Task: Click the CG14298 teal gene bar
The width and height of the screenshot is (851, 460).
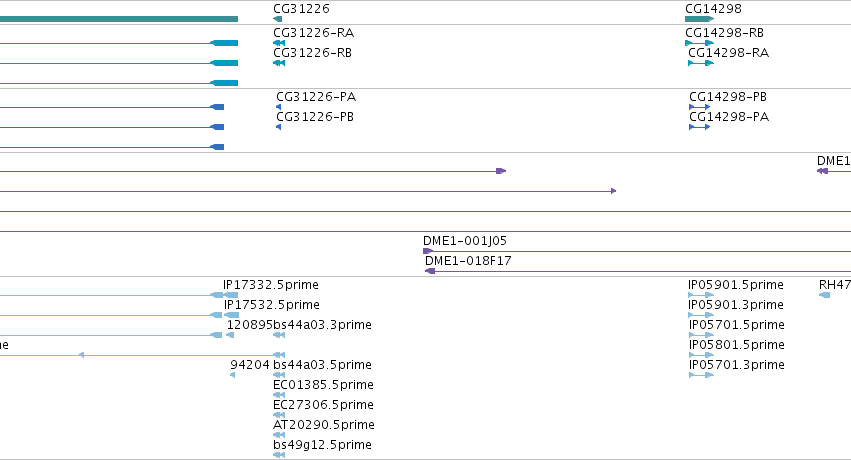Action: (x=700, y=19)
